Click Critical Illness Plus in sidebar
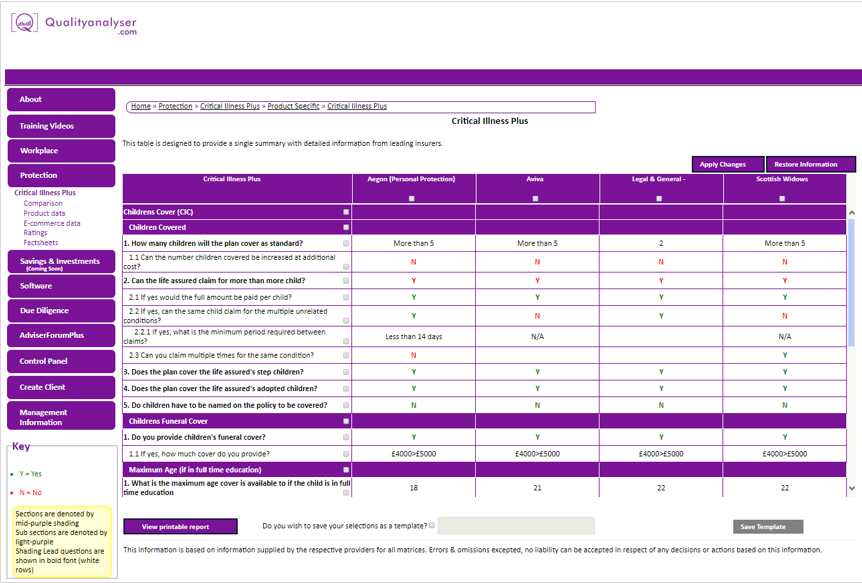Screen dimensions: 862x583 45,192
